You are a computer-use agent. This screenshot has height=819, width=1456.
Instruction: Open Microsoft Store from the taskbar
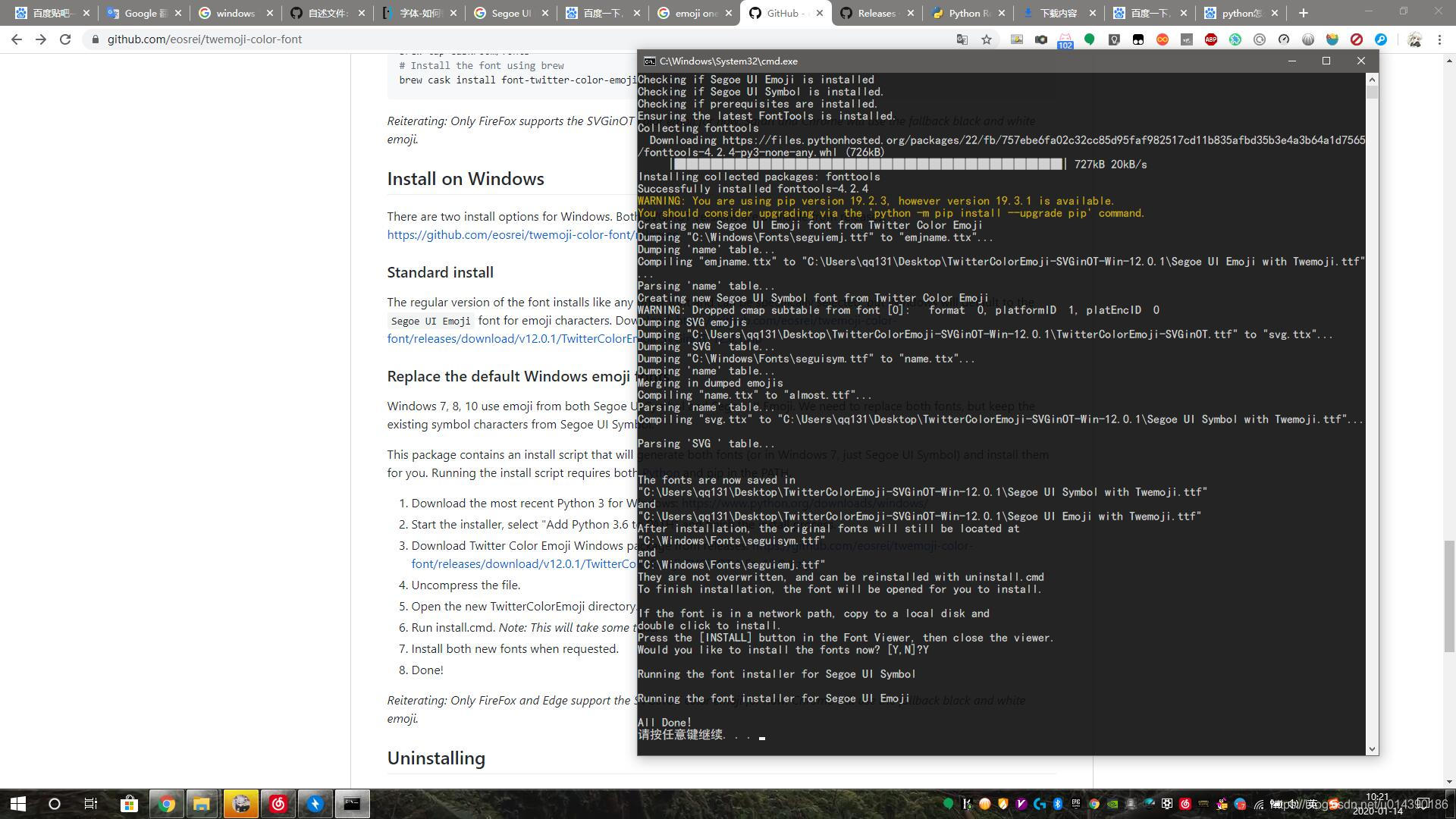[x=129, y=804]
